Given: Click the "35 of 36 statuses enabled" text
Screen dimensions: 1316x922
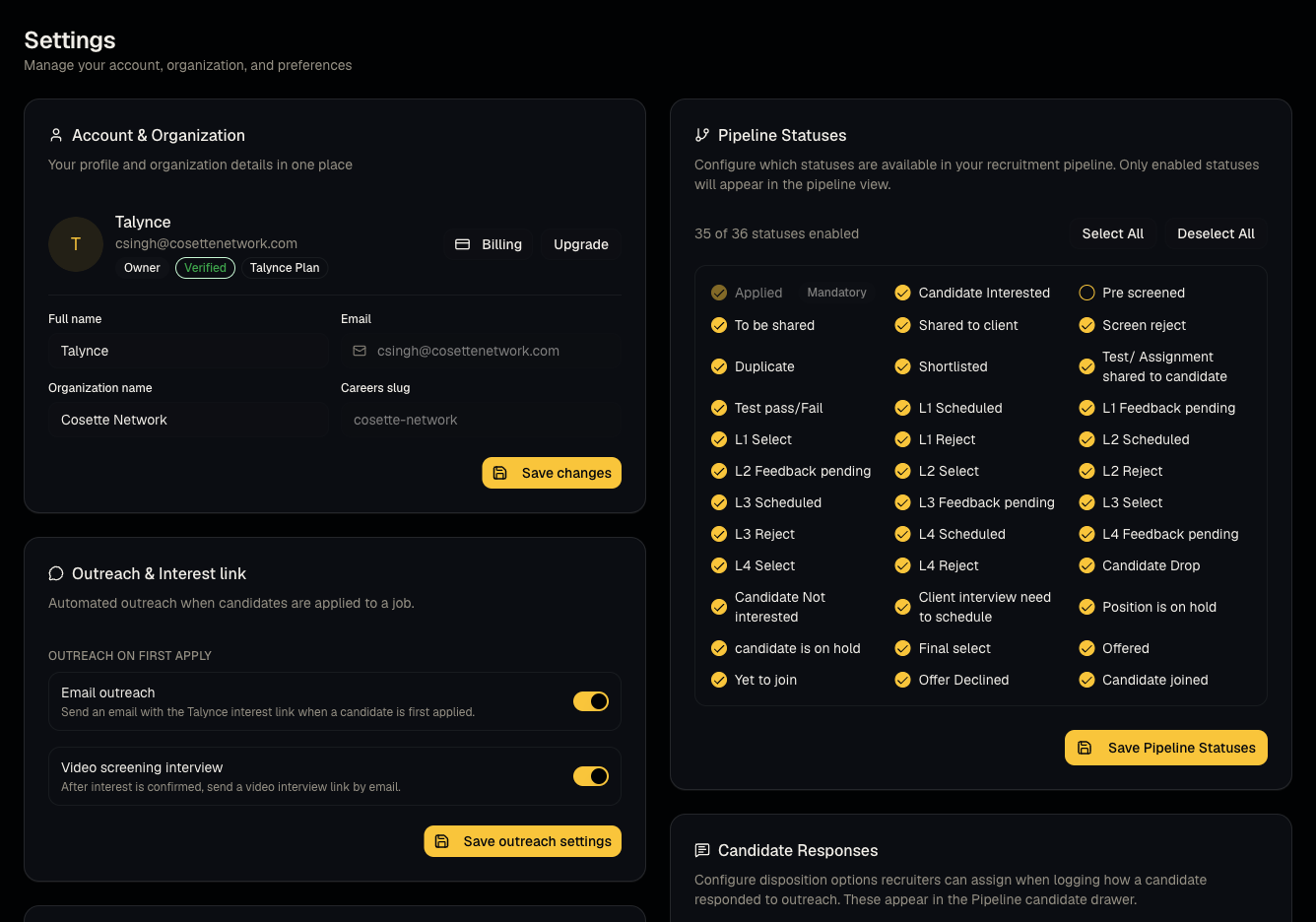Looking at the screenshot, I should coord(776,233).
